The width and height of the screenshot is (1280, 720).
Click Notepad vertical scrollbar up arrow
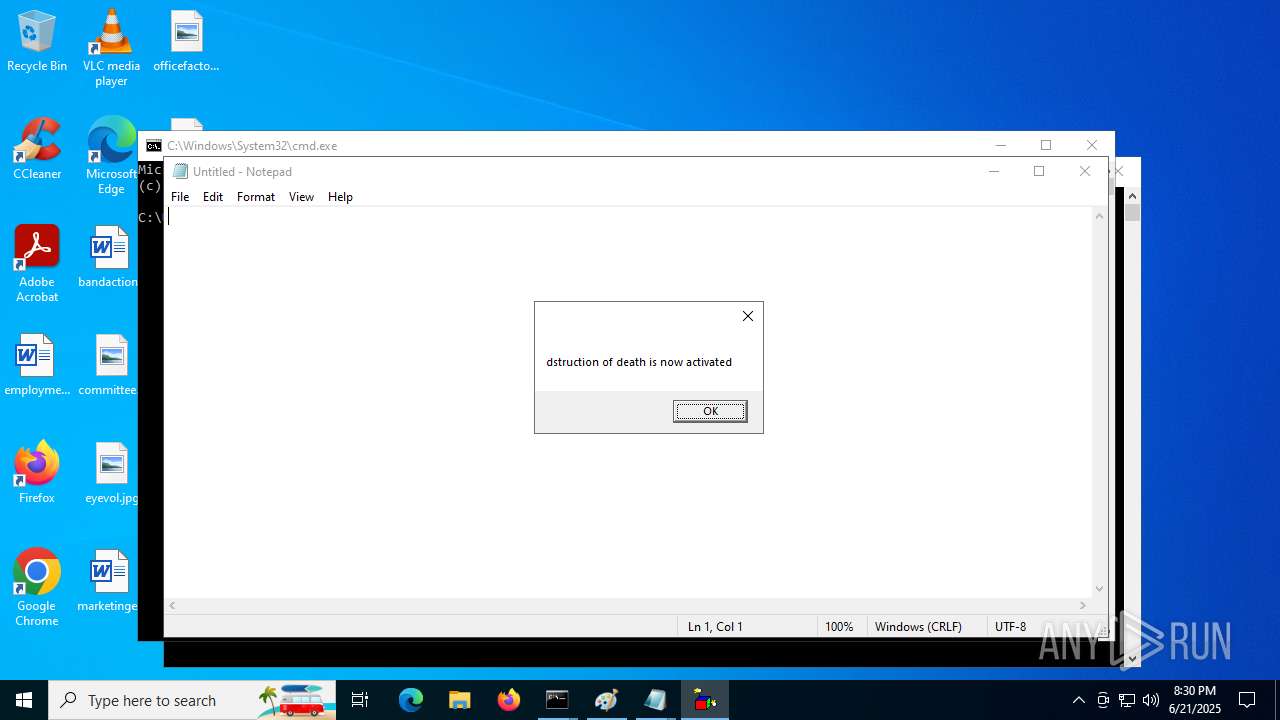pos(1100,216)
